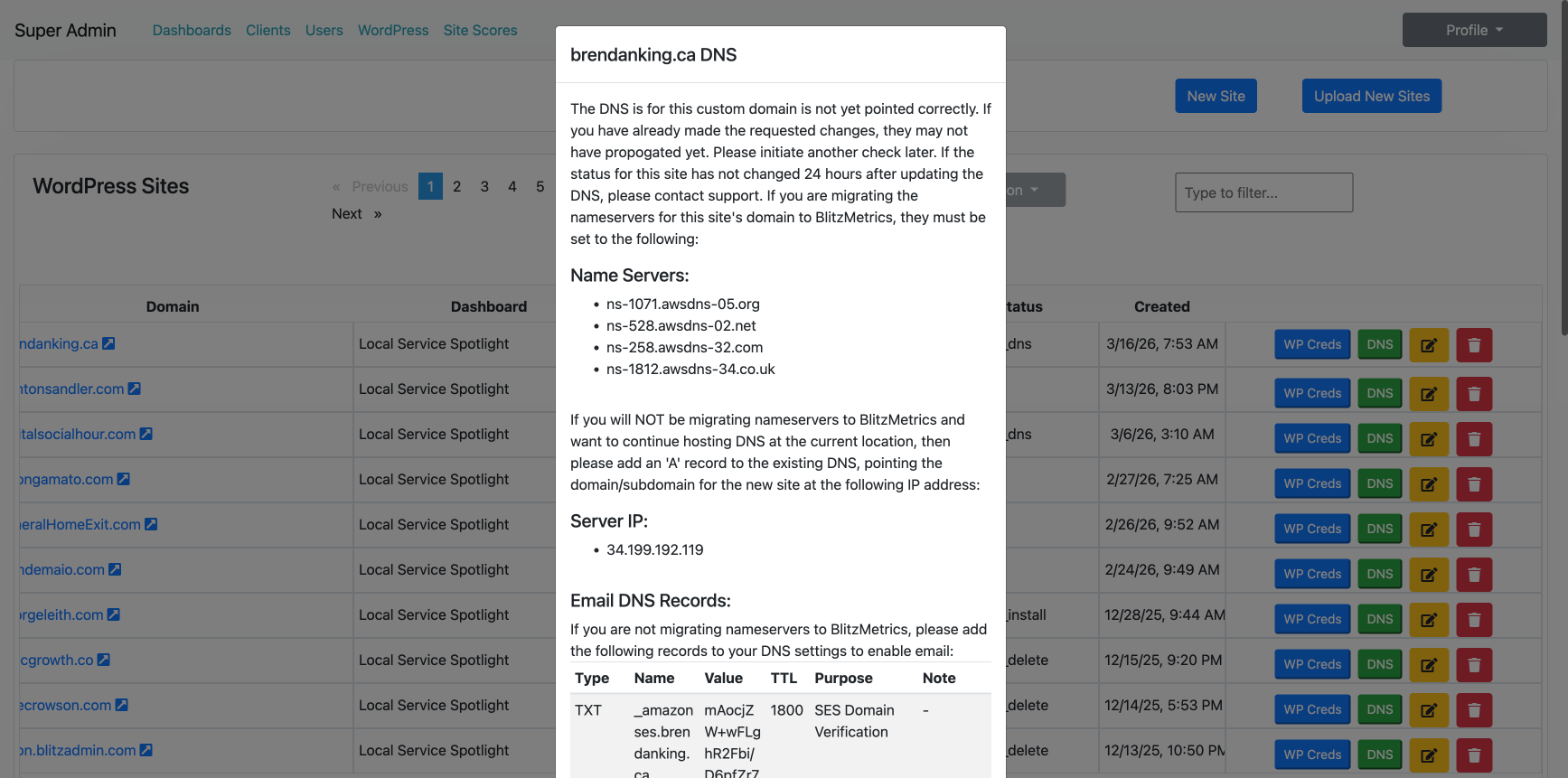Open WP Creds for the first site row

point(1312,344)
